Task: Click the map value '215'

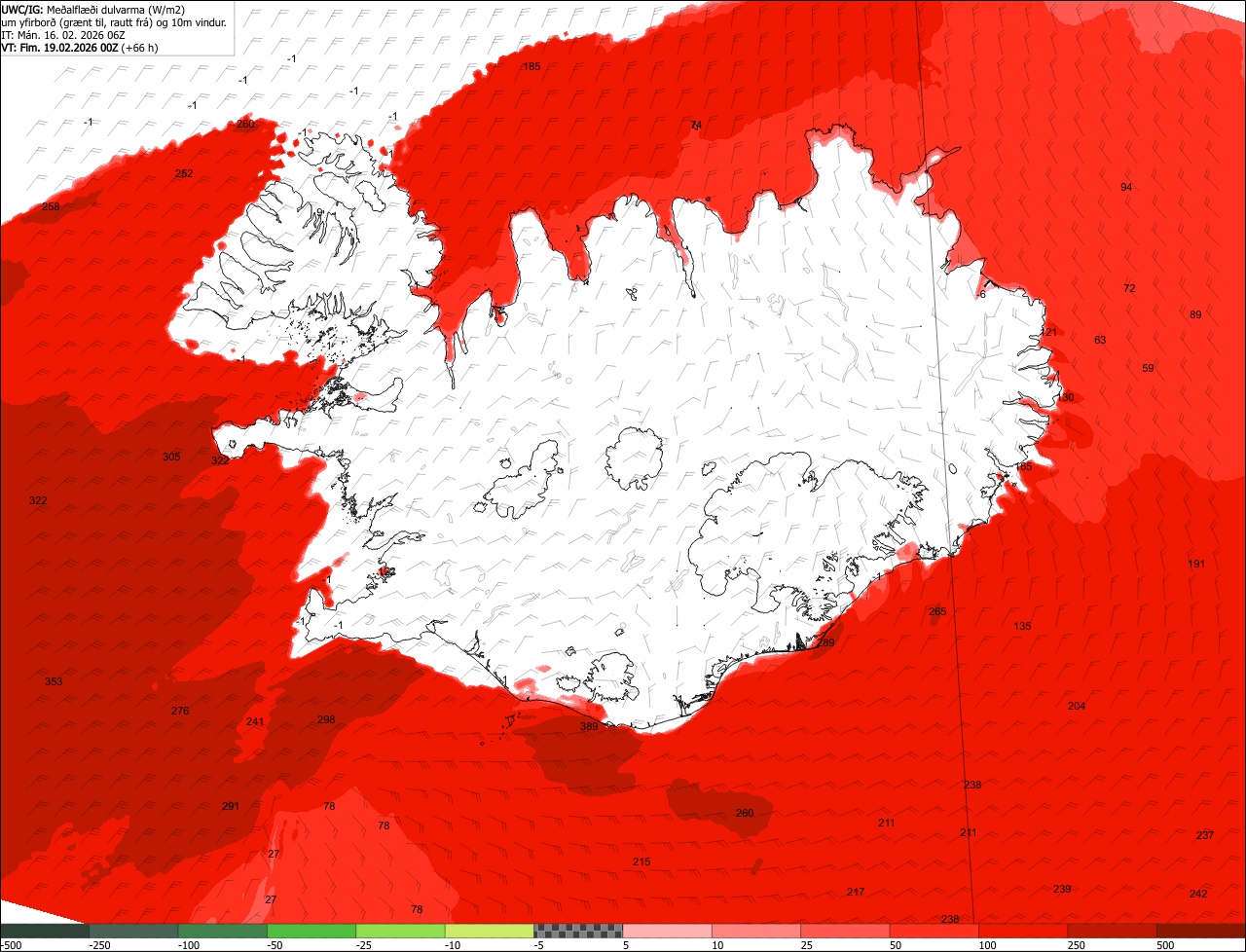Action: (x=641, y=861)
